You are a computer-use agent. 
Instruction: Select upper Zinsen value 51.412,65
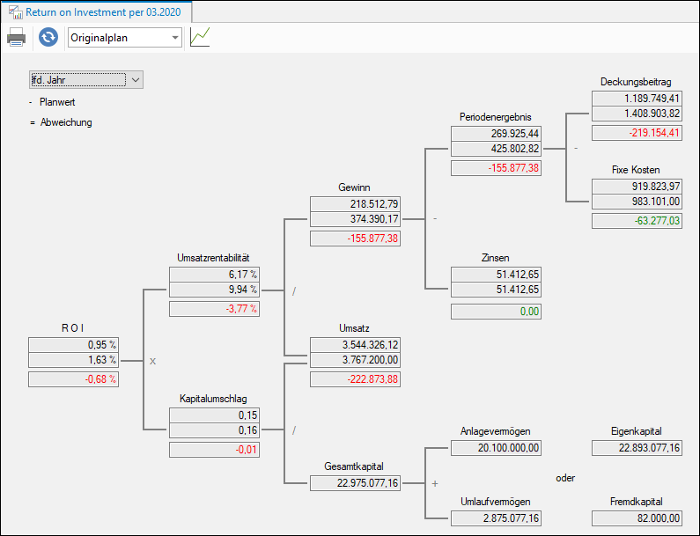click(496, 274)
